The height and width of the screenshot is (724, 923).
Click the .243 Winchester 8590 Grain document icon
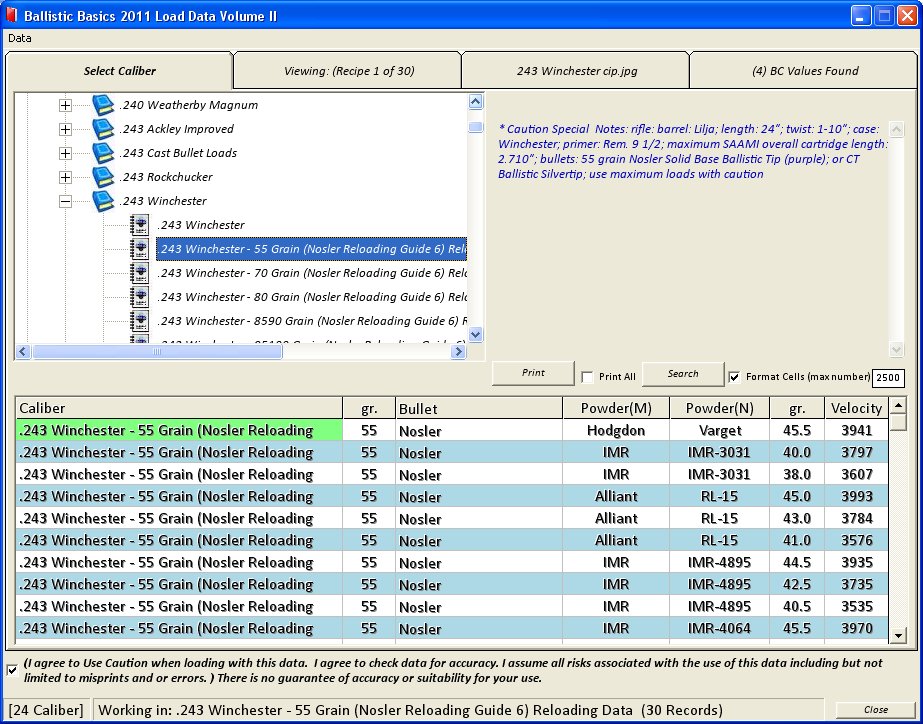coord(140,321)
